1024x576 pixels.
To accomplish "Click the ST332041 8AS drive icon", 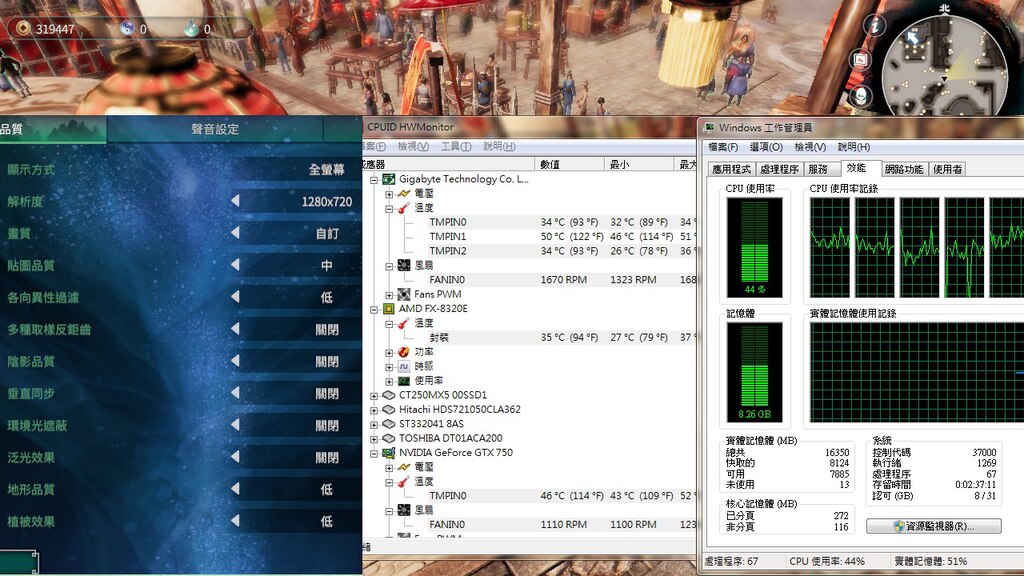I will tap(389, 424).
